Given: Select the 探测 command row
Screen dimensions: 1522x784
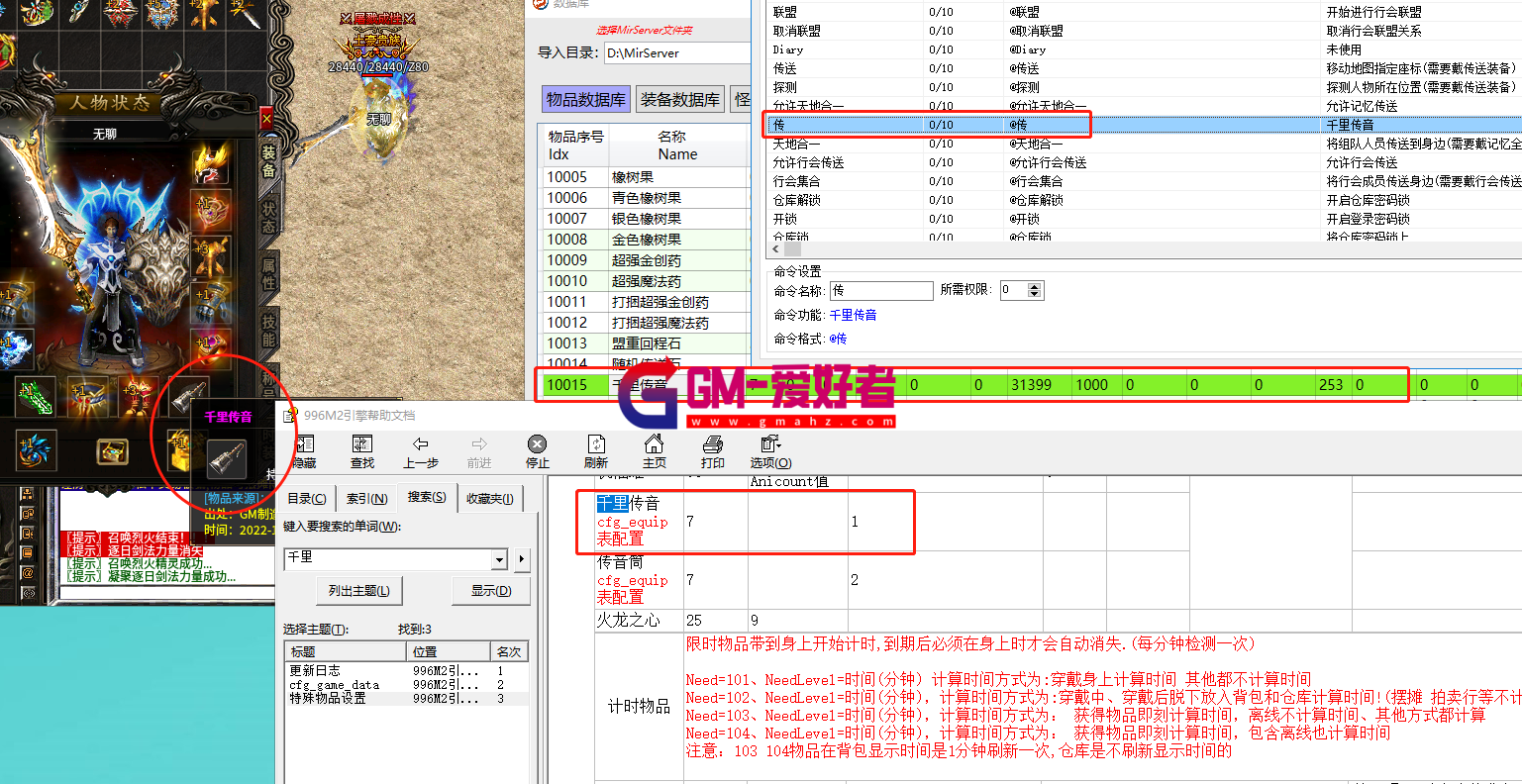Looking at the screenshot, I should click(1145, 87).
